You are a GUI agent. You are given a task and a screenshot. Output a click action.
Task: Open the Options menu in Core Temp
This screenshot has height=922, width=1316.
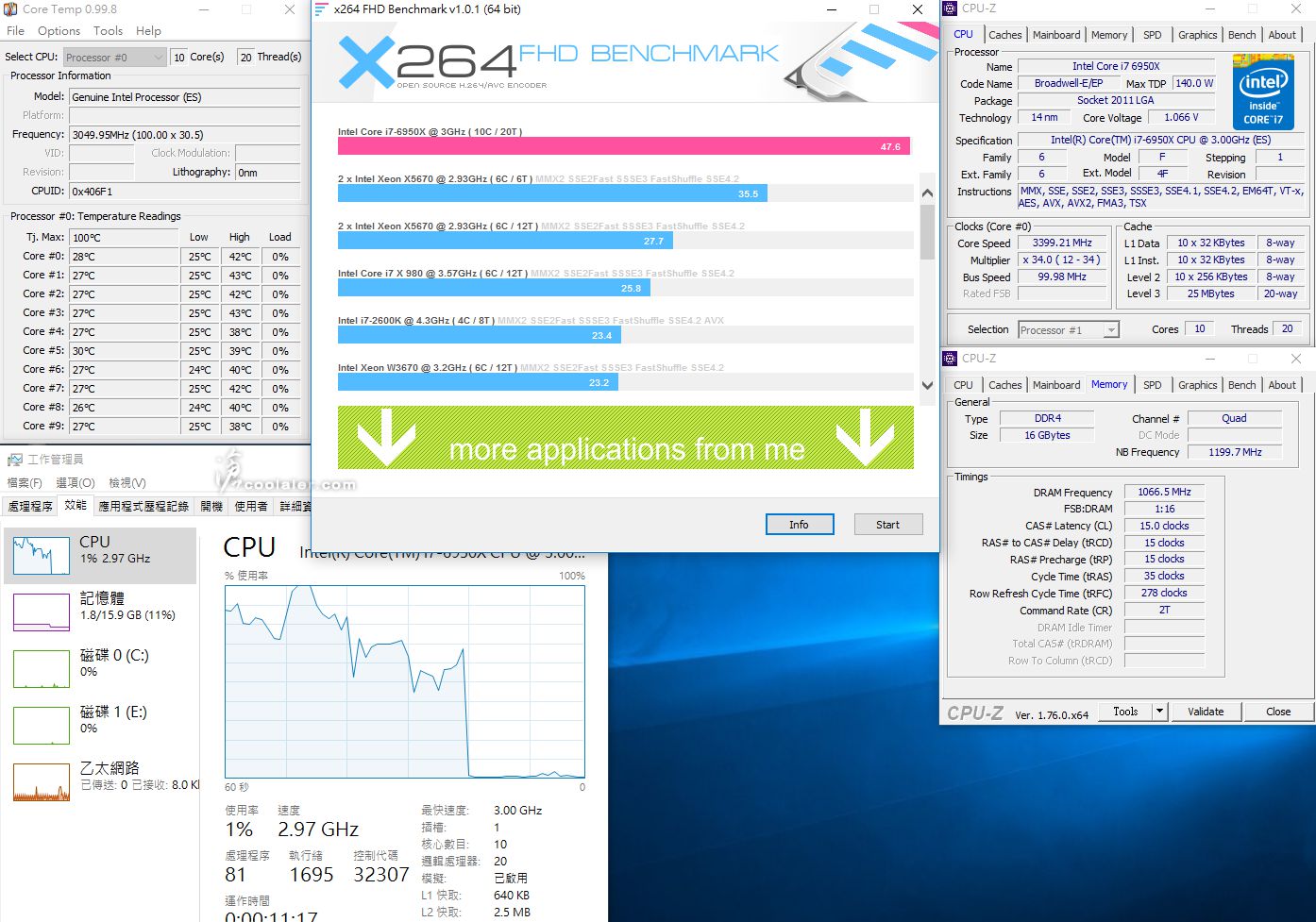[59, 31]
